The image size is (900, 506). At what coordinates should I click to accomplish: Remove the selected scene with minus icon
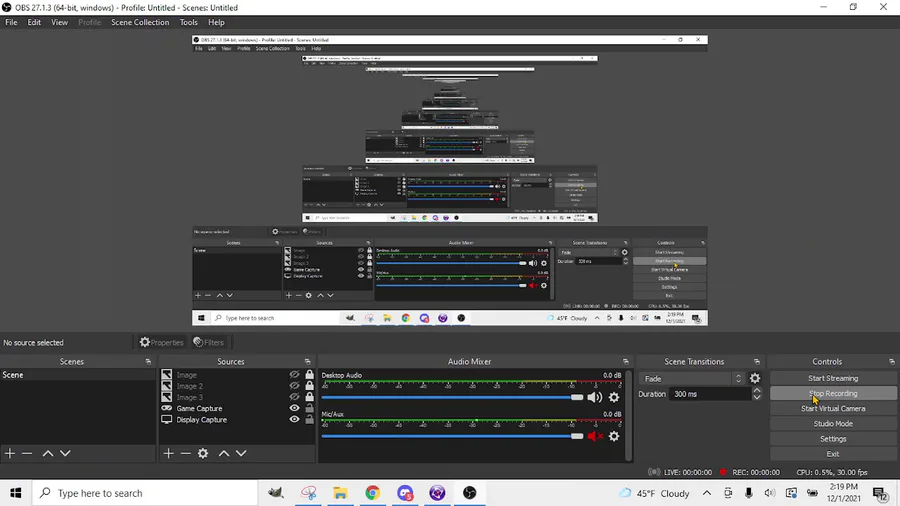pos(27,453)
